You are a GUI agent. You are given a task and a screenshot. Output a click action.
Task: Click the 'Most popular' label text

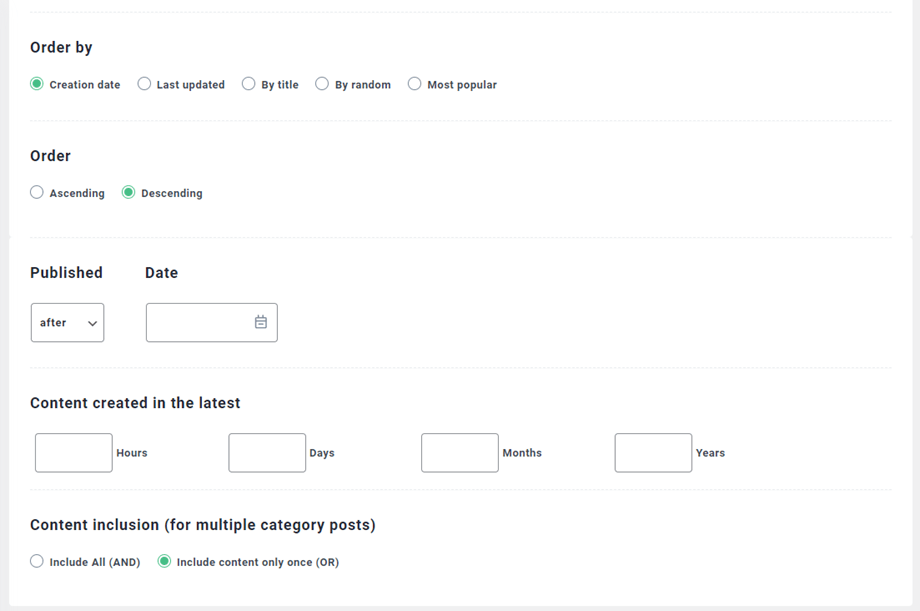461,85
